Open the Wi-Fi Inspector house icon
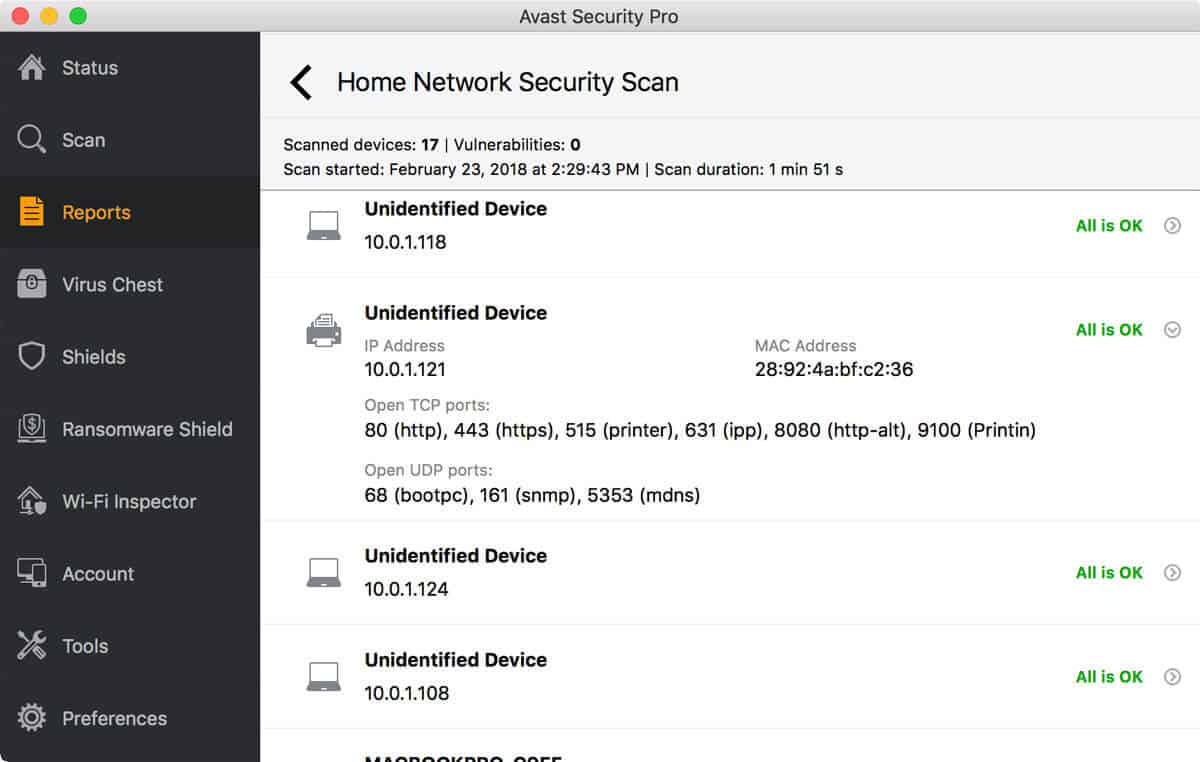 32,501
